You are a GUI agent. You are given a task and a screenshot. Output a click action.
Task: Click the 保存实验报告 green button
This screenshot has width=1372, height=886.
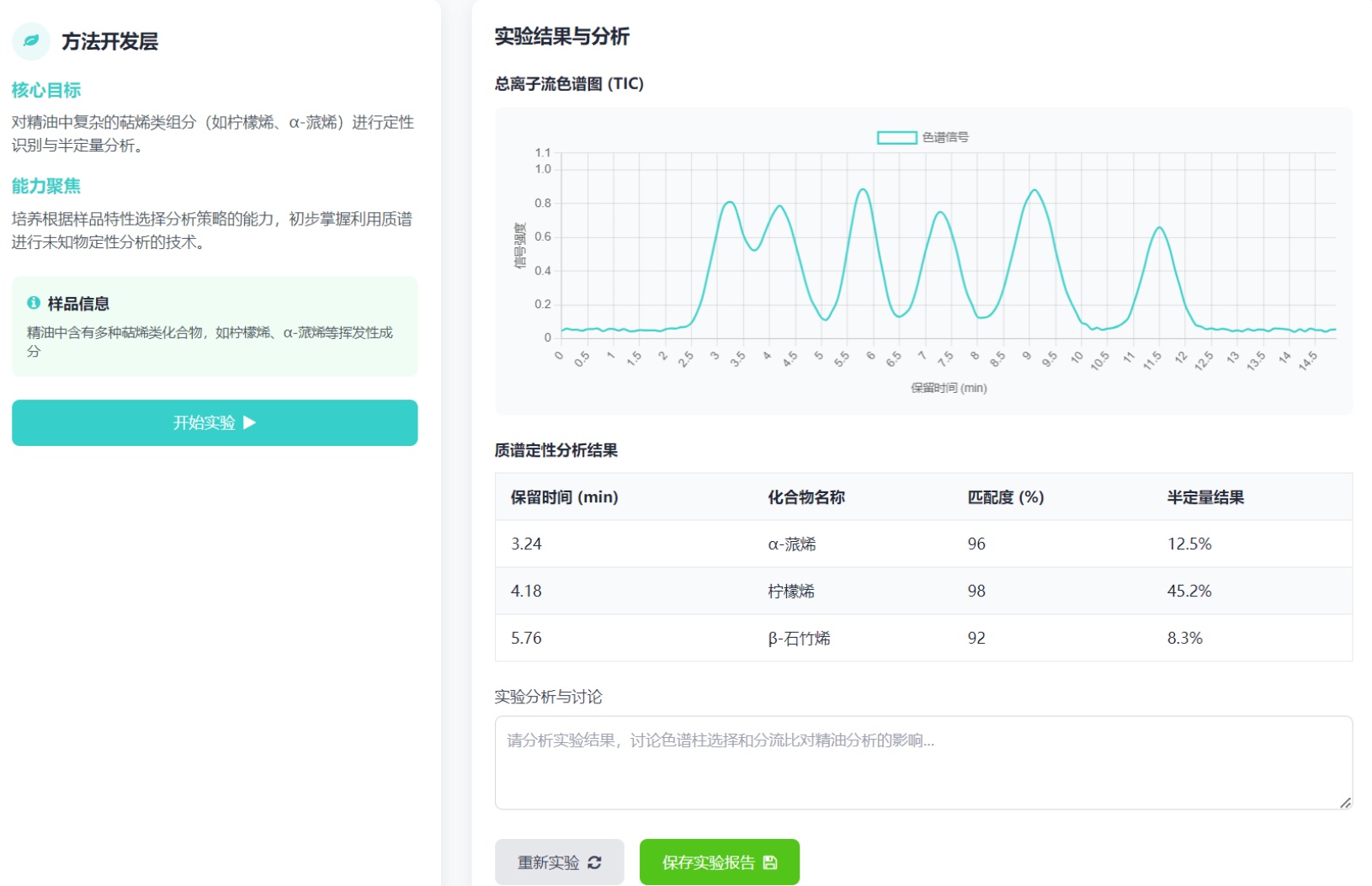719,862
